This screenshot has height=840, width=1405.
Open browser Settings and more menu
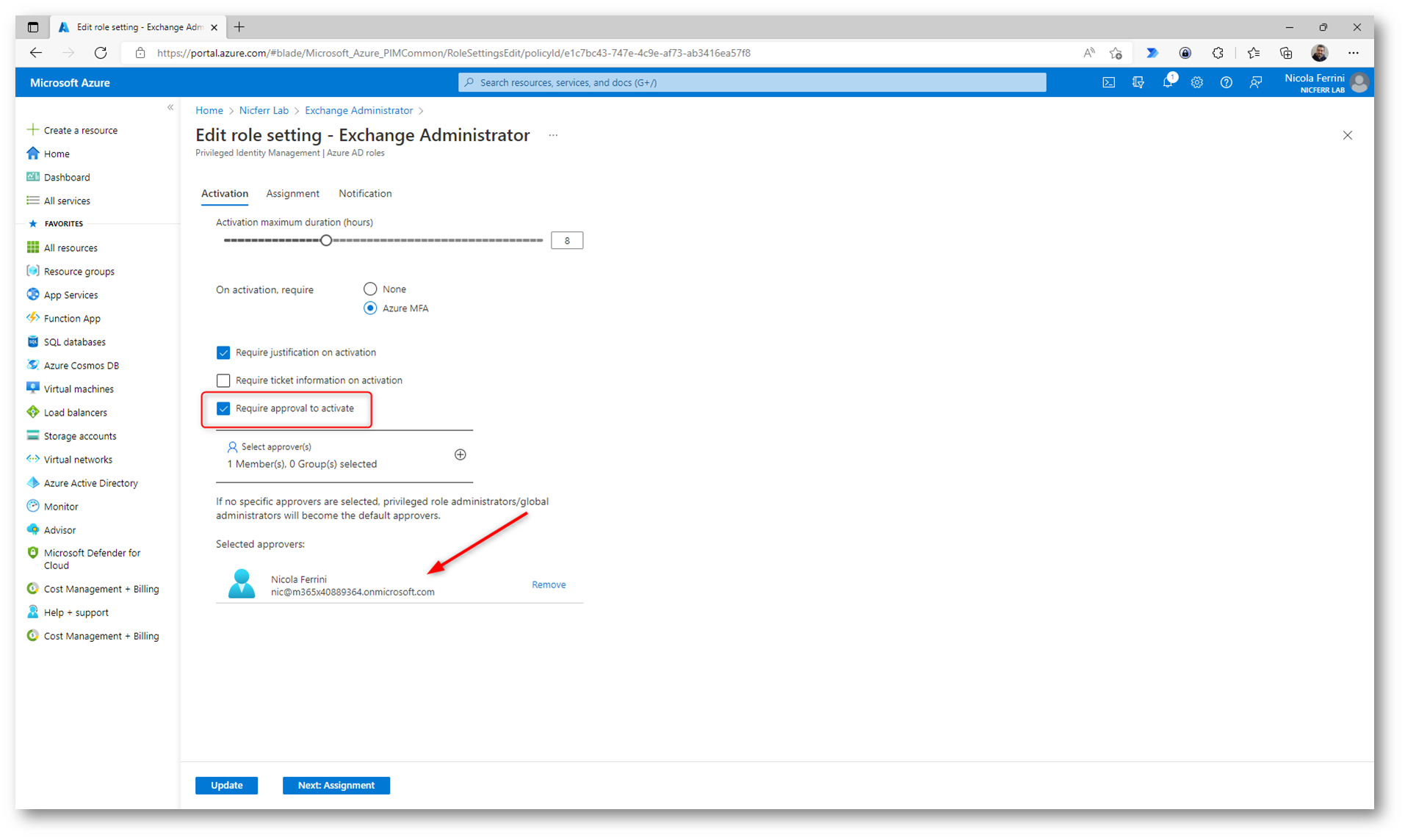1353,53
